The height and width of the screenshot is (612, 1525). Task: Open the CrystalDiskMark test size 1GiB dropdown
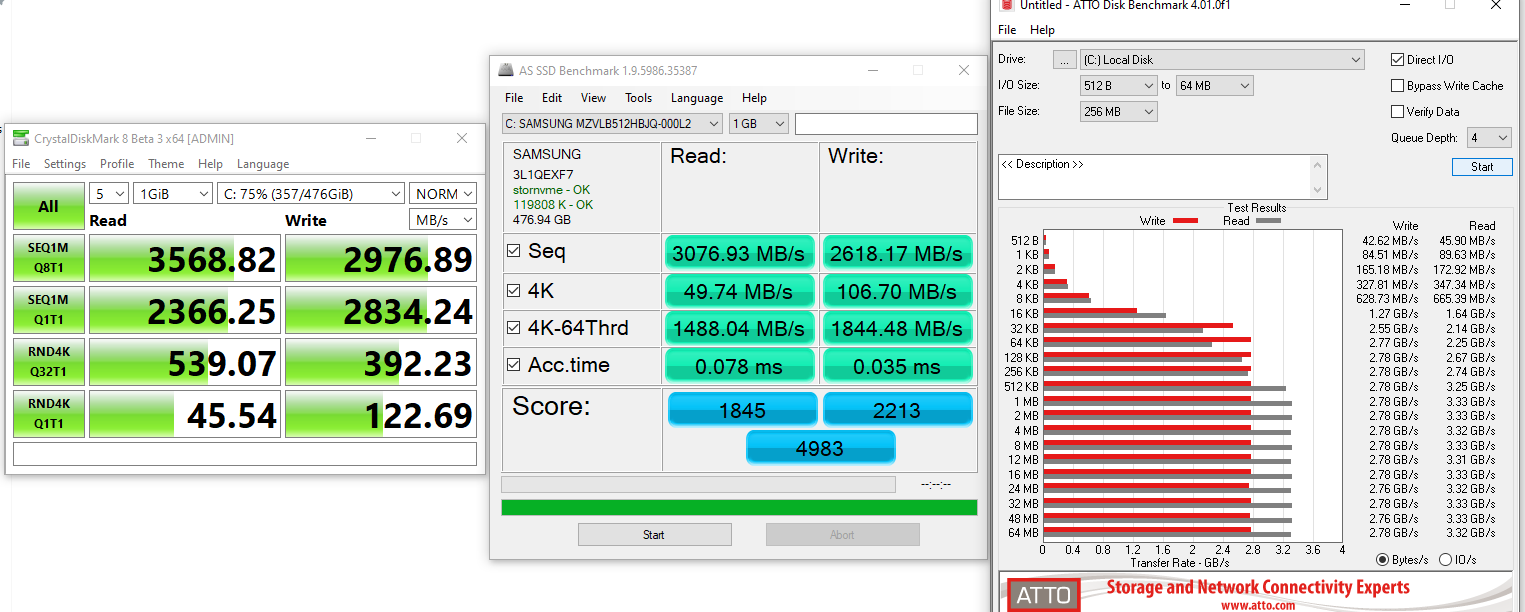coord(175,194)
